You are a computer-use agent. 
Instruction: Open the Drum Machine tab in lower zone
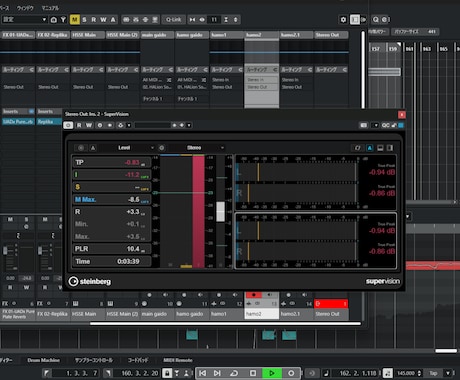pos(44,360)
